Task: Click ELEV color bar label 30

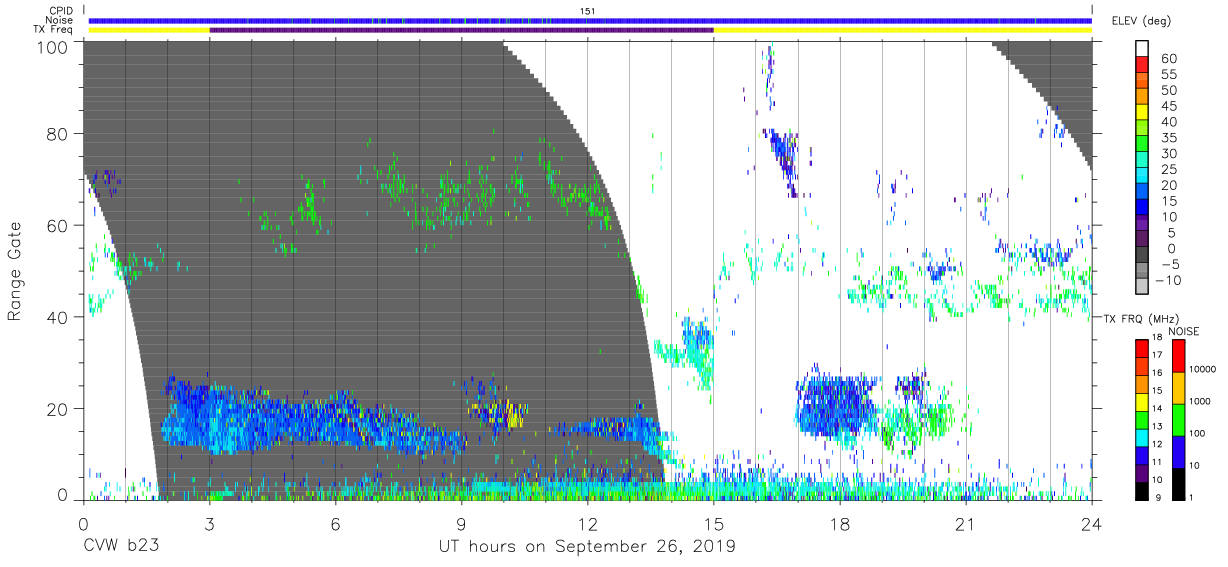Action: [x=1168, y=154]
